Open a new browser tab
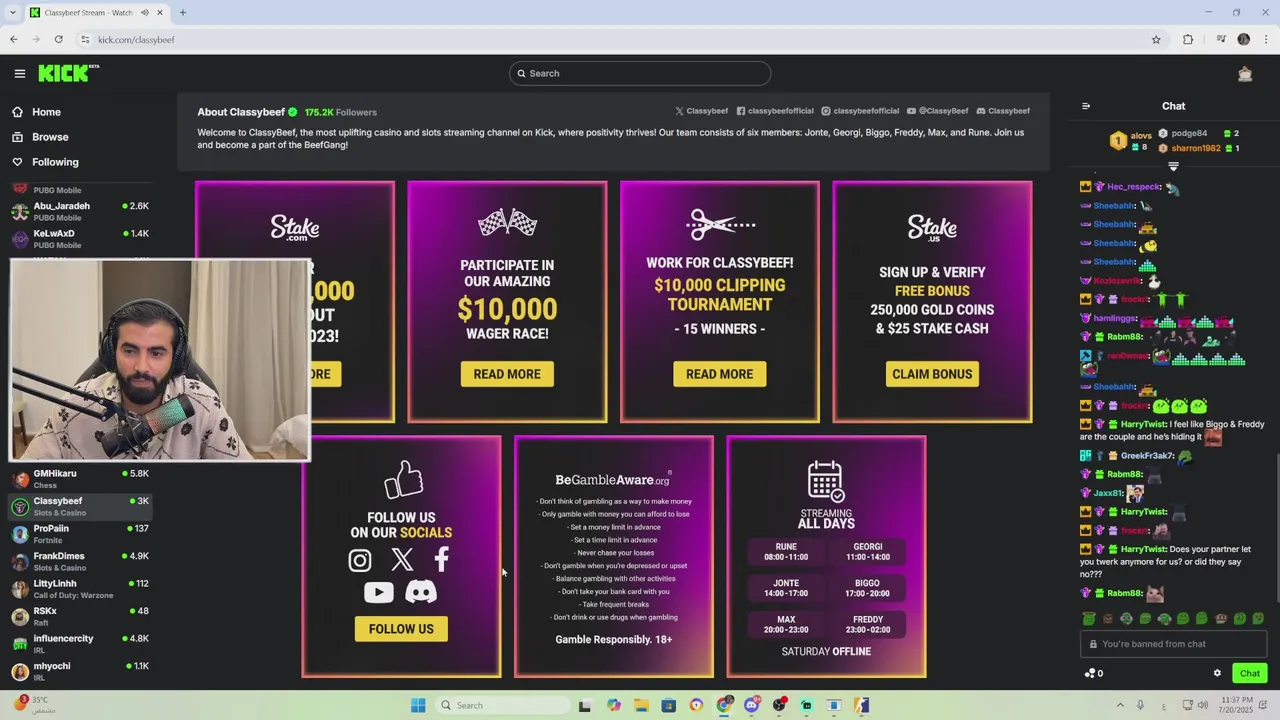Viewport: 1280px width, 720px height. pos(183,13)
